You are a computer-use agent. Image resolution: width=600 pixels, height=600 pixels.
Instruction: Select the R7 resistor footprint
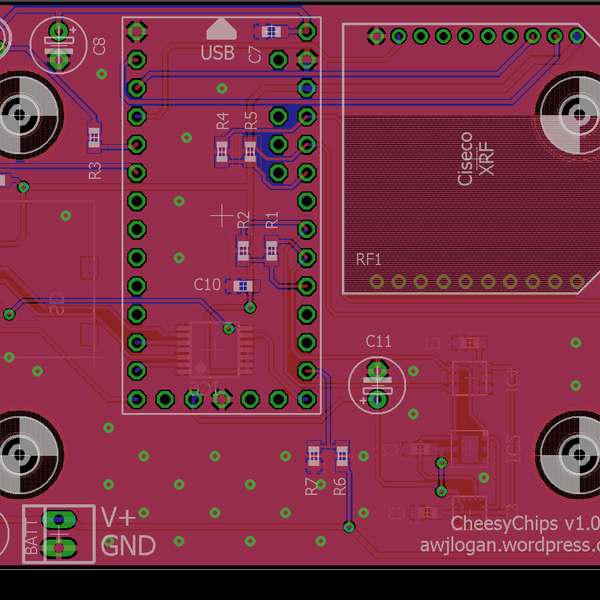(x=313, y=457)
